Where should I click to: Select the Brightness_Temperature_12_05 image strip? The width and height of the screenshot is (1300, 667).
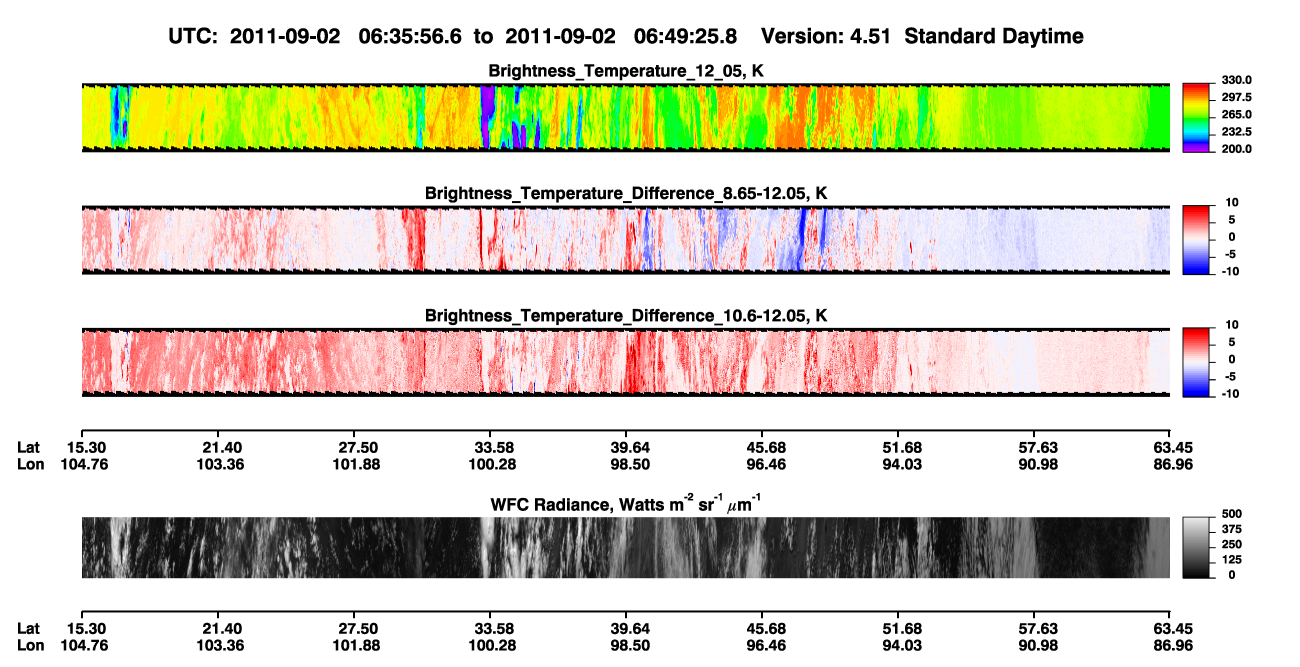coord(625,117)
